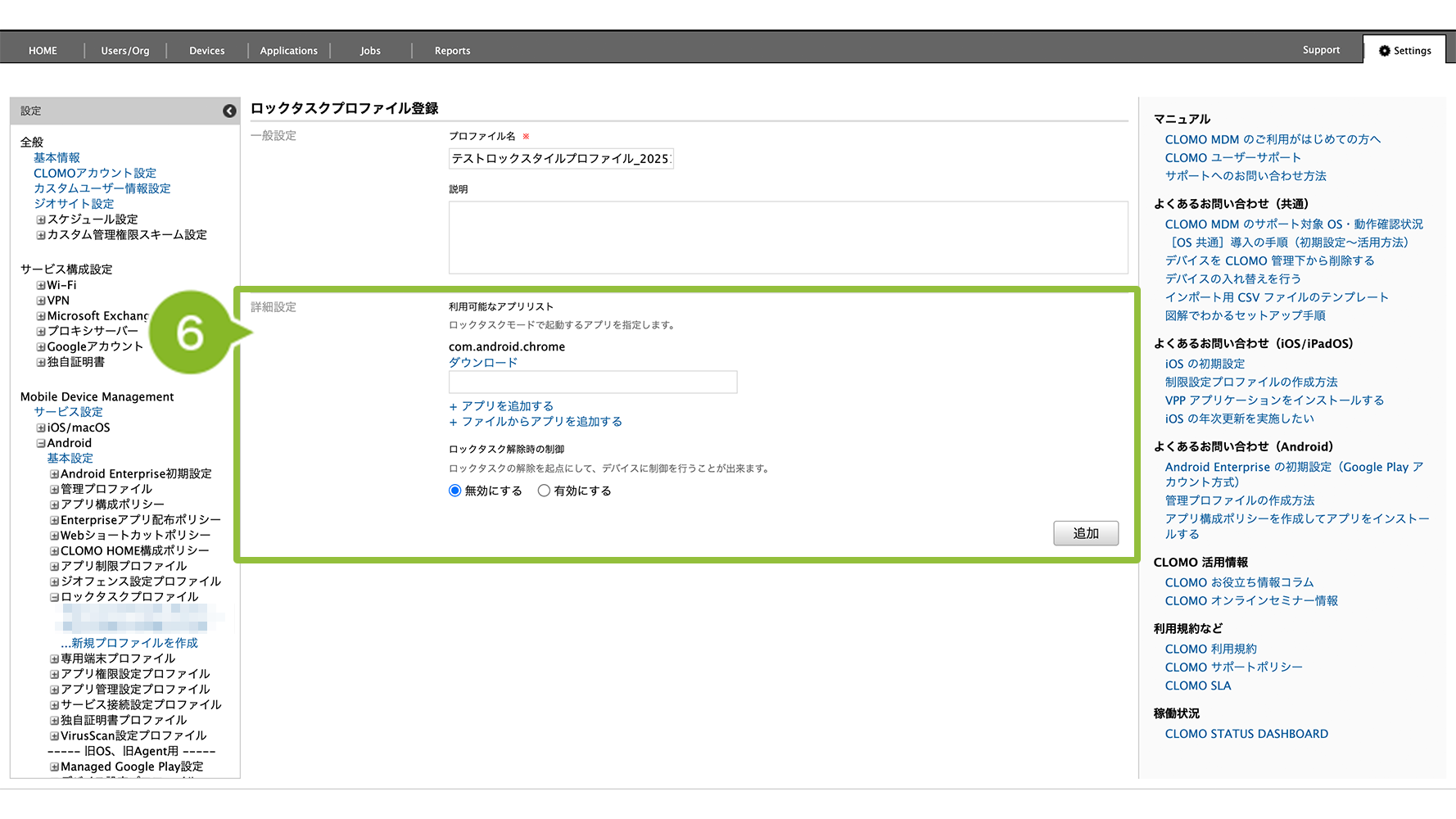Click the プロファイル名 input field
The image size is (1456, 819).
click(561, 159)
